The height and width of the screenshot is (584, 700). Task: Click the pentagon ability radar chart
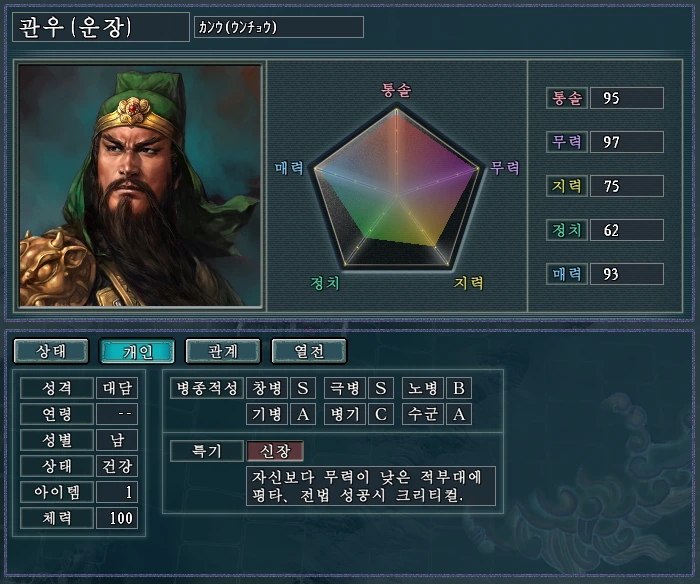[x=396, y=188]
